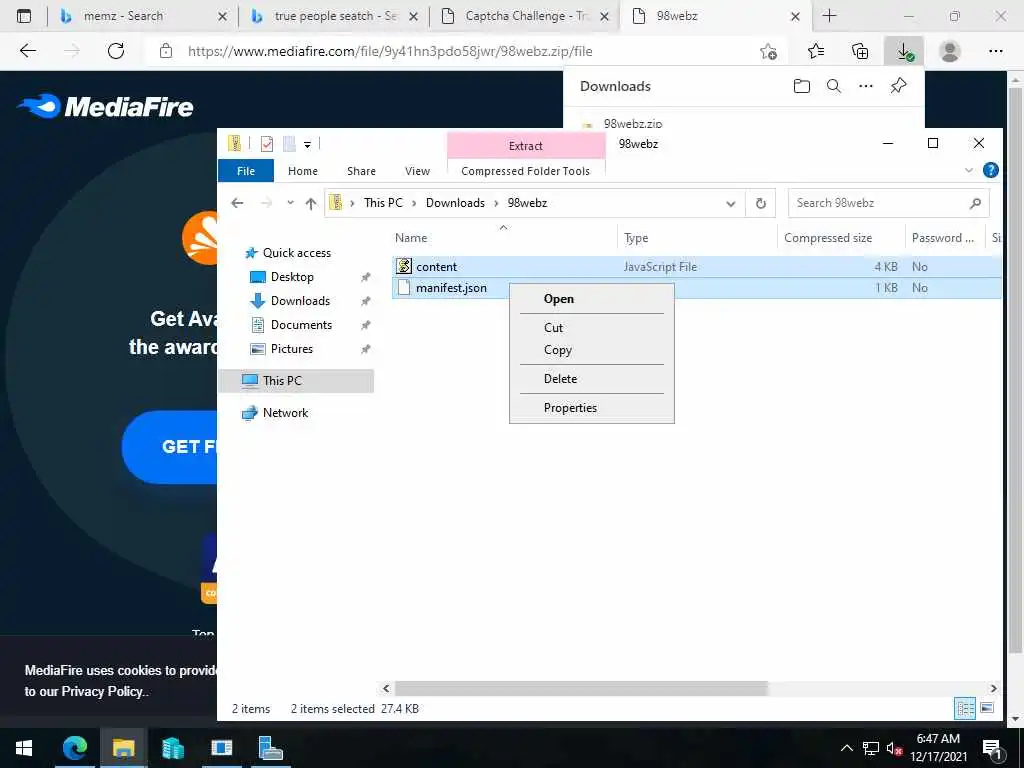Screen dimensions: 1024x768
Task: Open Quick access in navigation pane
Action: tap(296, 253)
